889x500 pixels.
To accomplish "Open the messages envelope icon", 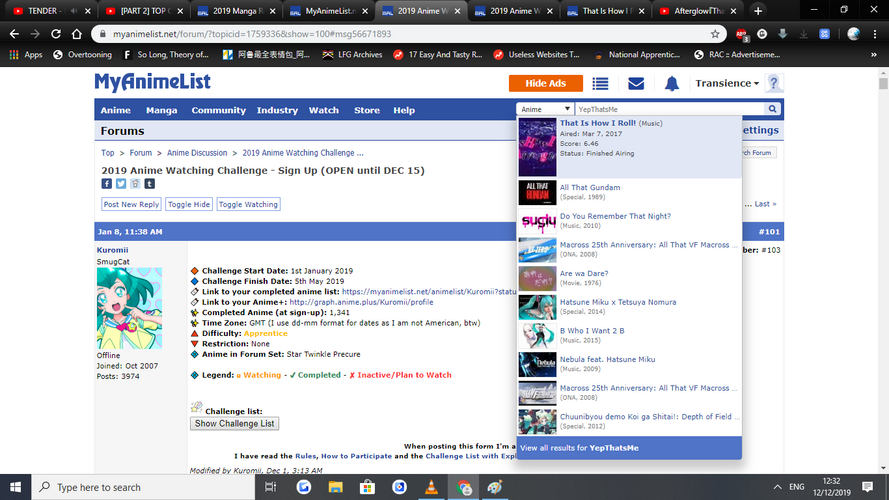I will click(636, 84).
